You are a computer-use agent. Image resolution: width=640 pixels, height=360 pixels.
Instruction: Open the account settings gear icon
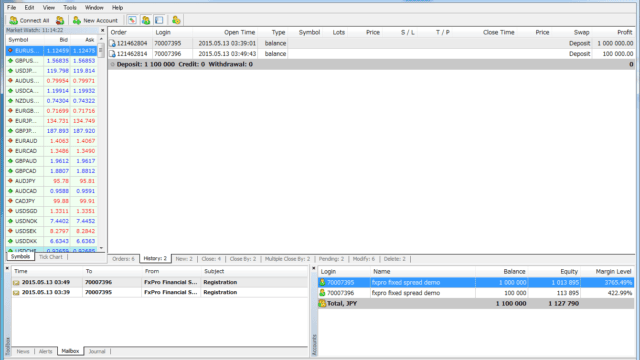(x=176, y=20)
